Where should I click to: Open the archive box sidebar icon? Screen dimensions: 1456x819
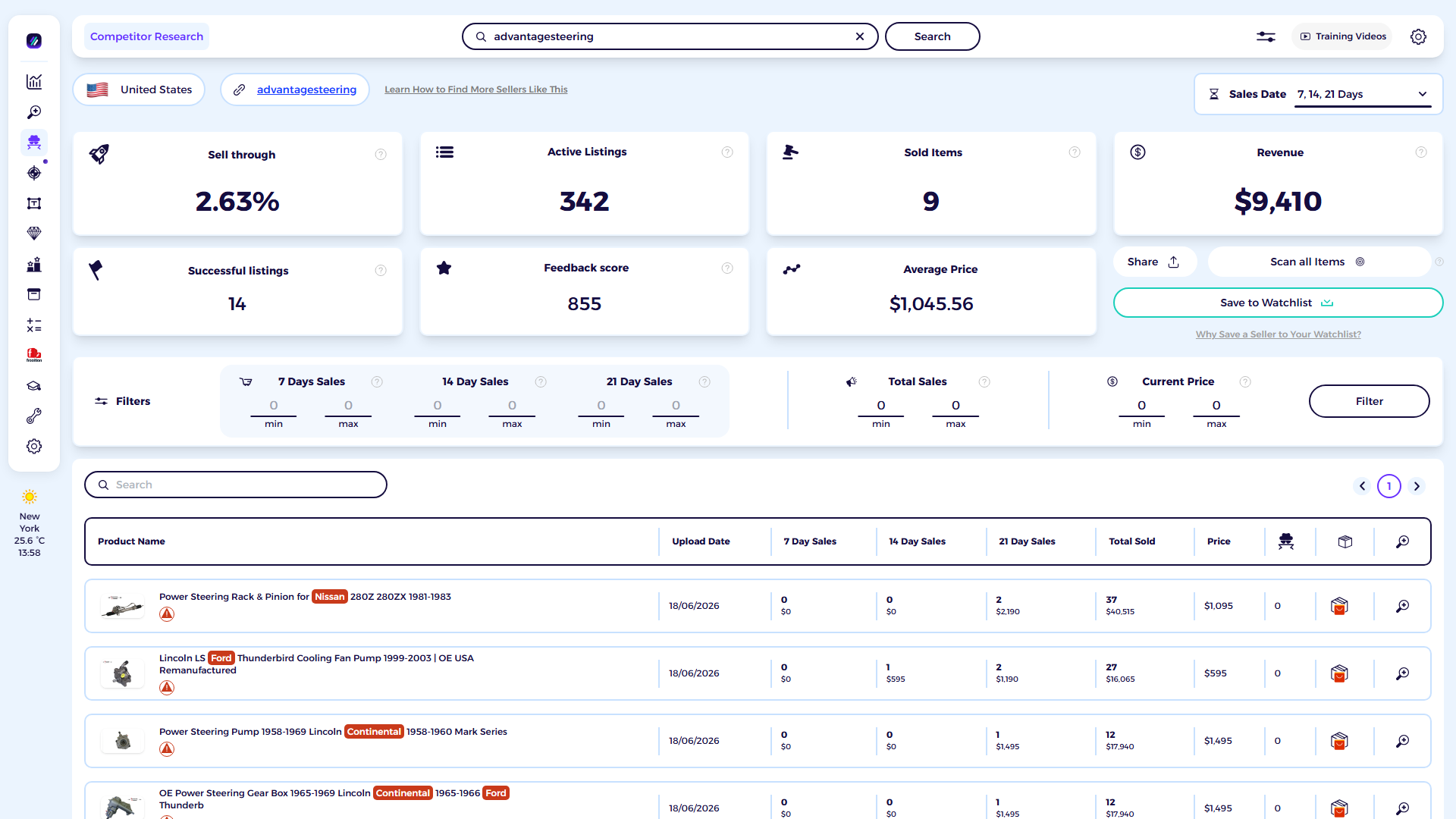[34, 294]
